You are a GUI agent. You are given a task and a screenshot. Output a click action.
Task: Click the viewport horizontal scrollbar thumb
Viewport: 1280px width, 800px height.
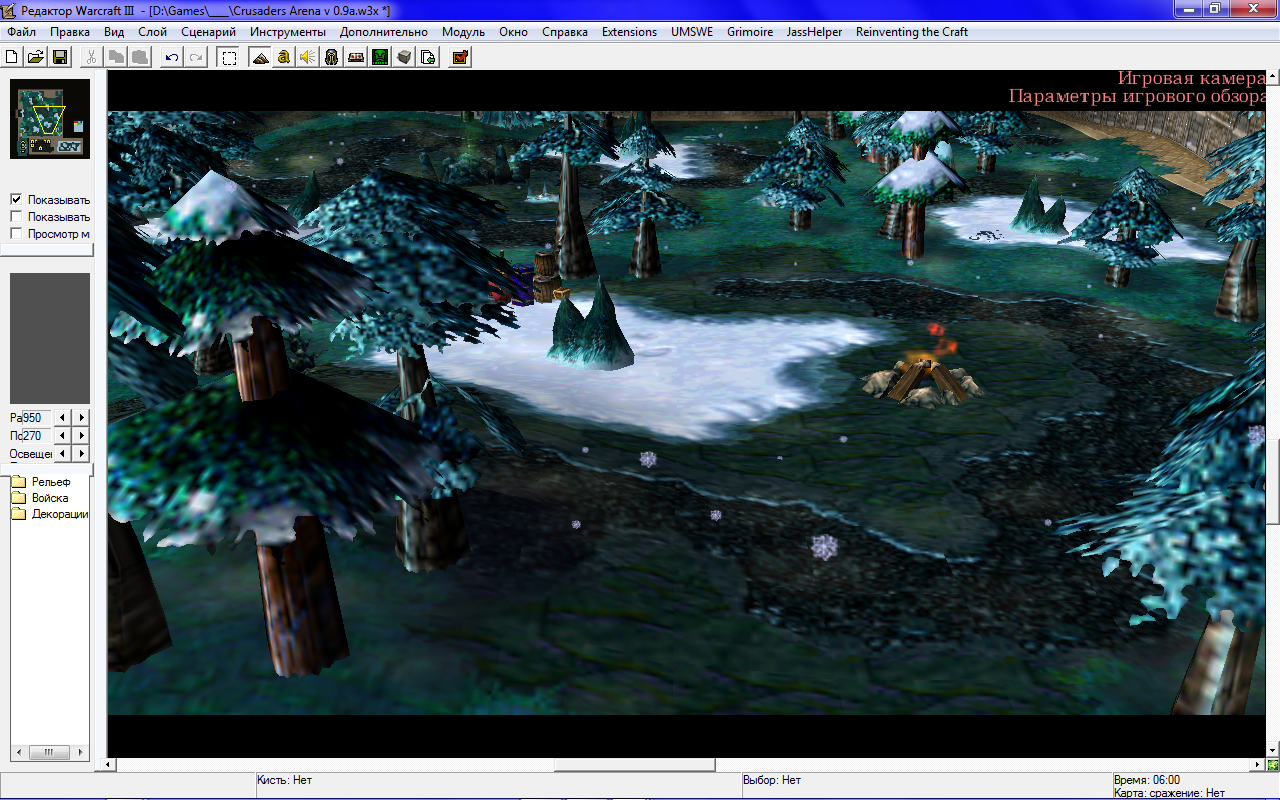tap(635, 765)
